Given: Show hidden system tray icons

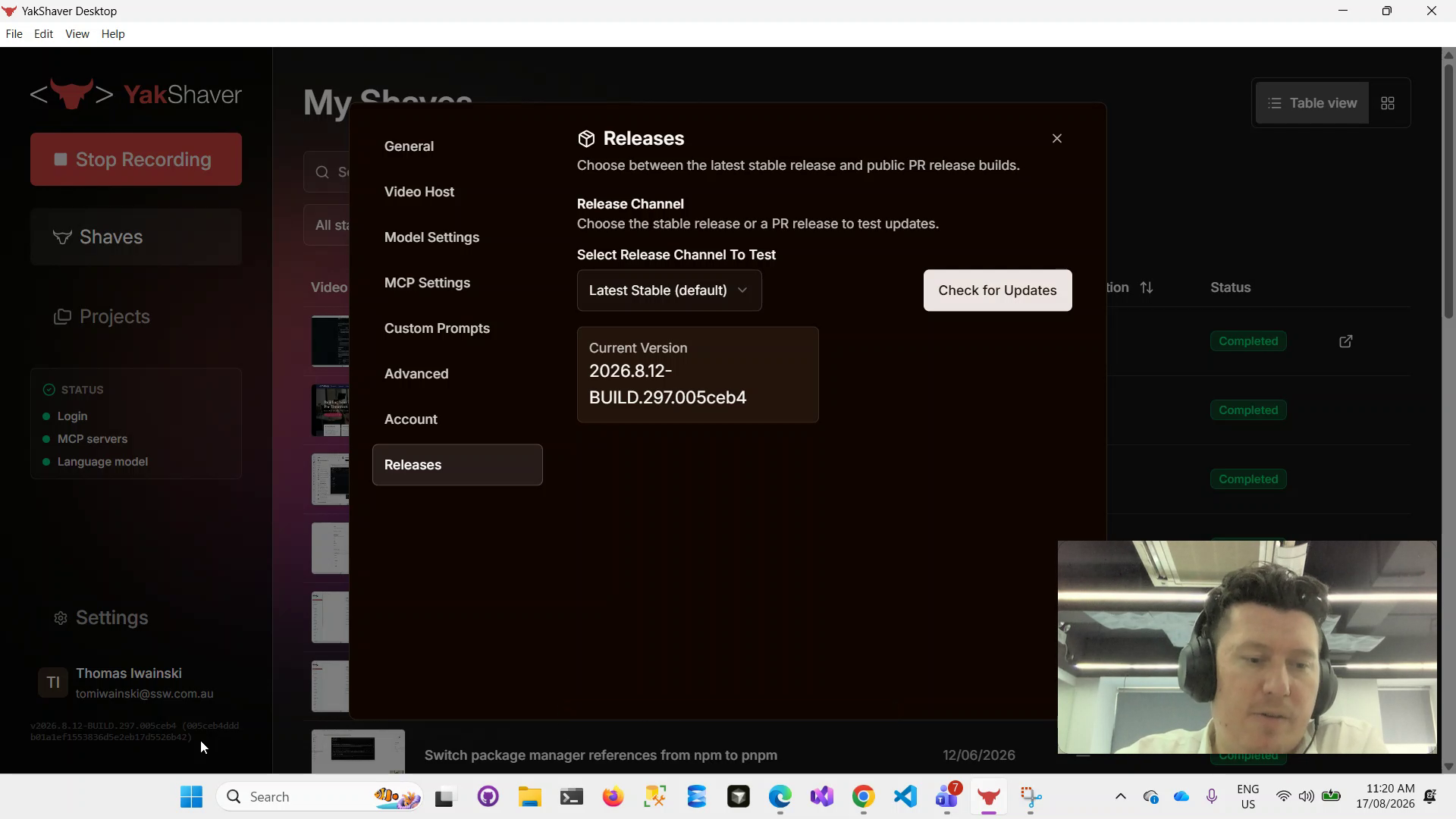Looking at the screenshot, I should (x=1120, y=797).
